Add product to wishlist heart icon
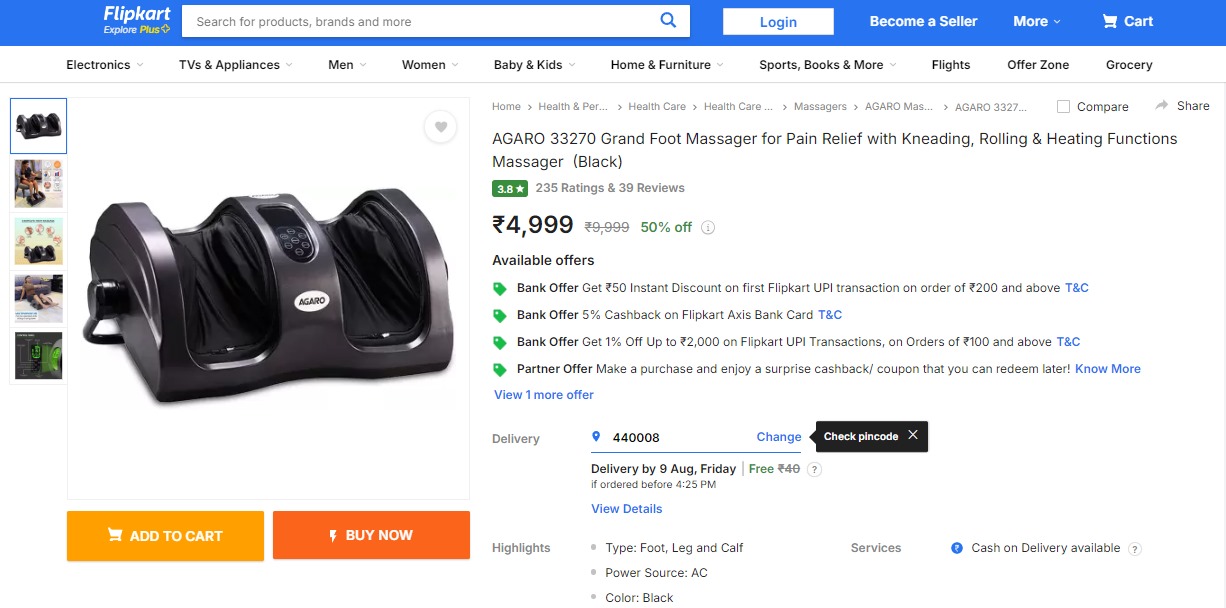 pos(440,127)
